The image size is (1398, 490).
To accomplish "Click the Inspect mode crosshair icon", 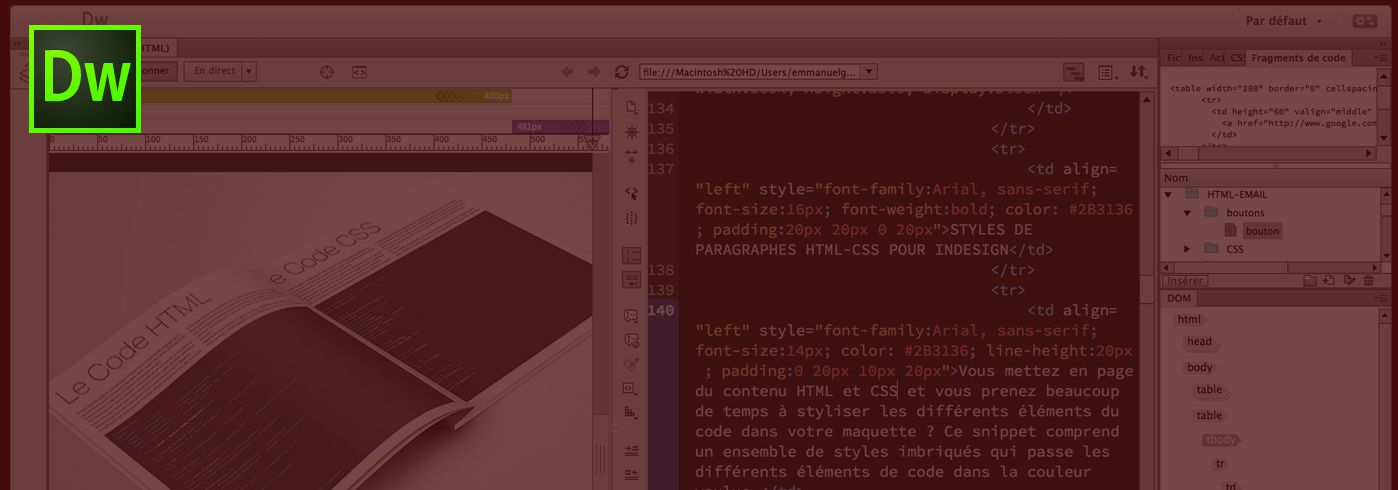I will 326,72.
